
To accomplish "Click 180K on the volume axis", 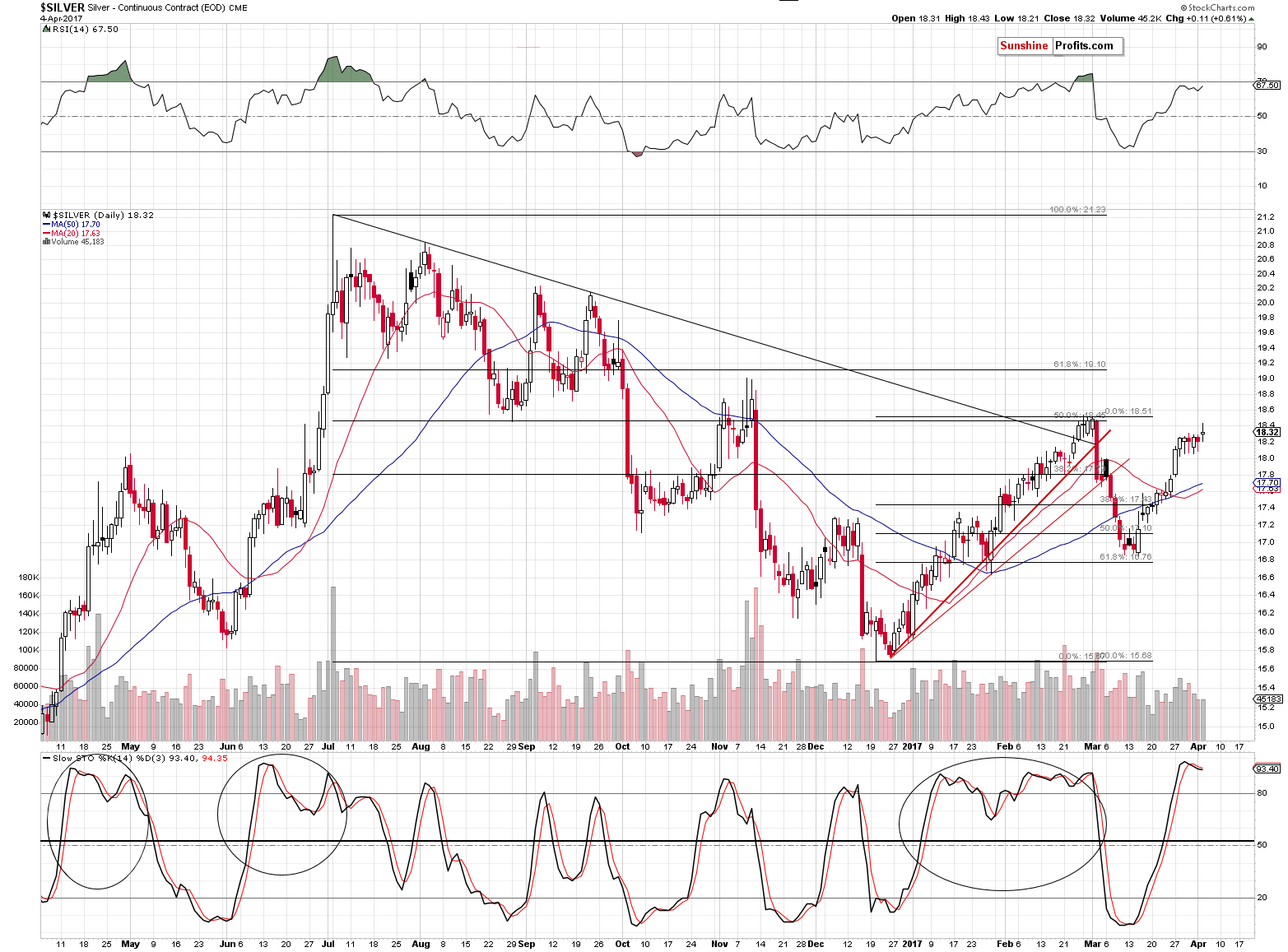I will tap(28, 578).
